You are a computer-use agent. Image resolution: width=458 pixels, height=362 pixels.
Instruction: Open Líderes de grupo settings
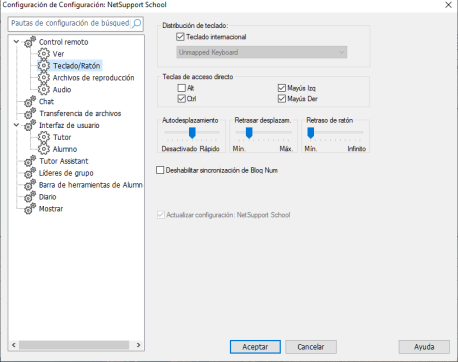(x=66, y=173)
